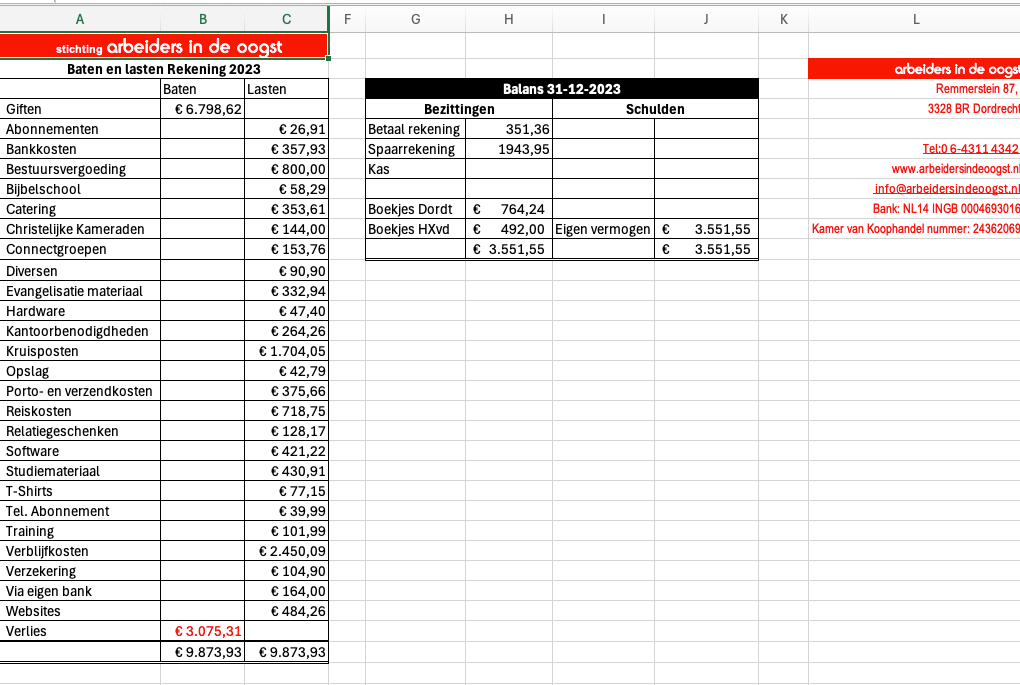1020x685 pixels.
Task: Select the € 484,26 Websites amount
Action: coord(287,611)
